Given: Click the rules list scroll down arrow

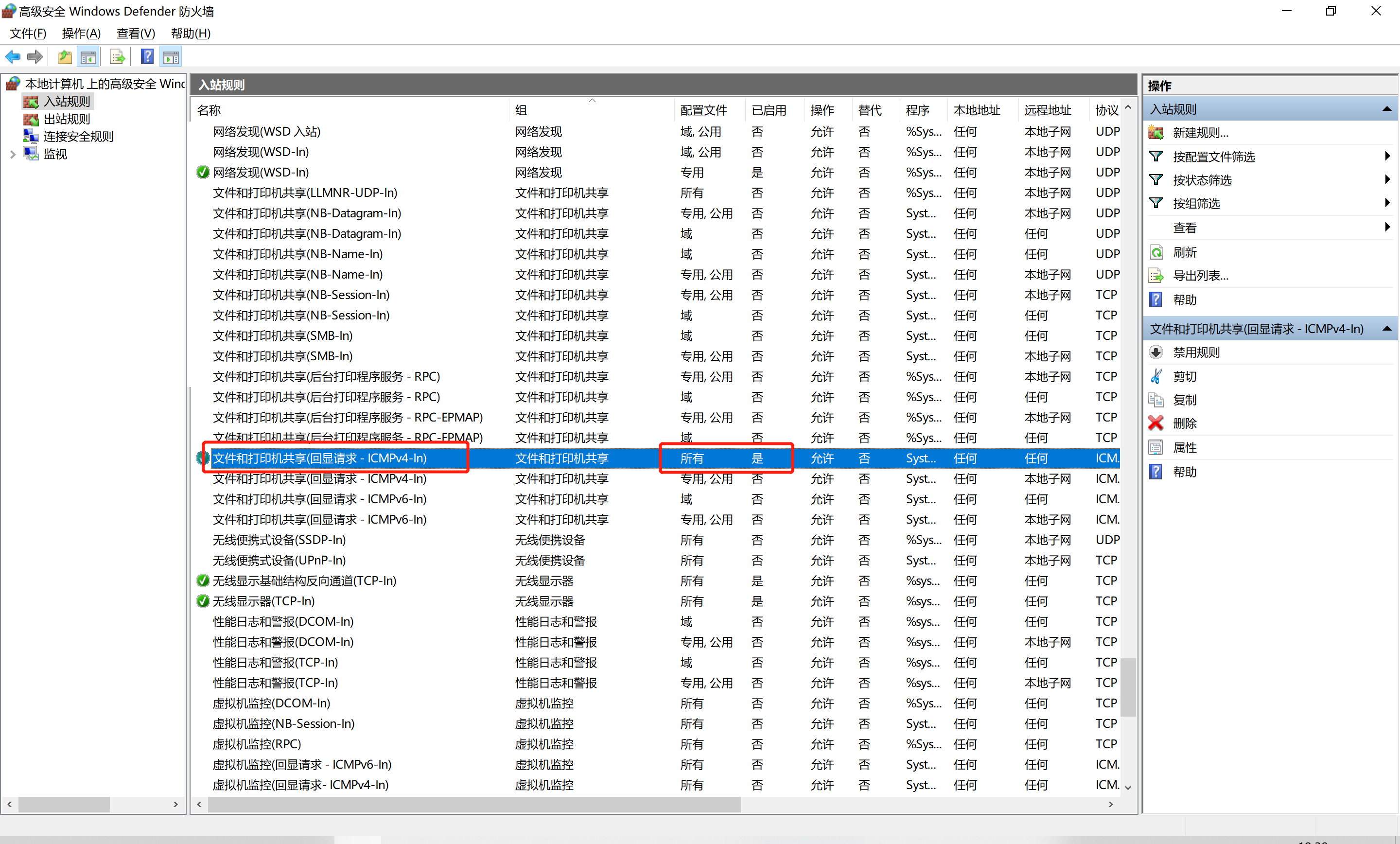Looking at the screenshot, I should point(1128,787).
